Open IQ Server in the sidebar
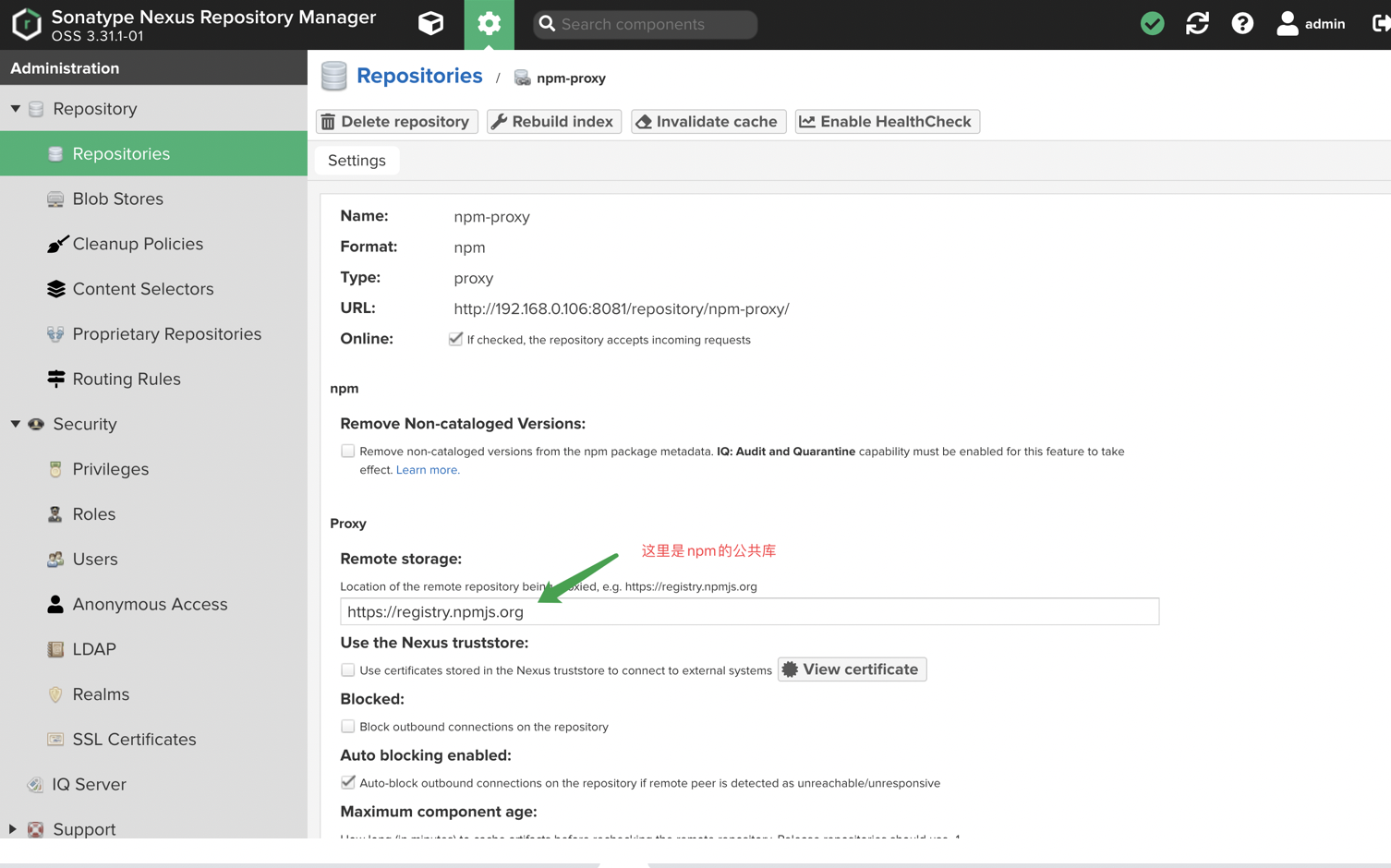 (x=153, y=784)
